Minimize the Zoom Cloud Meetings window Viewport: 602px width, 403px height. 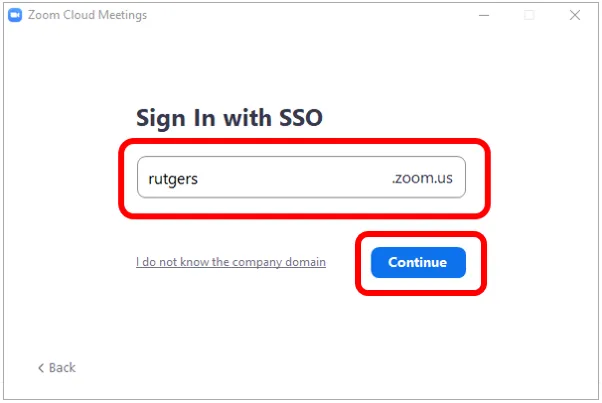[x=484, y=15]
